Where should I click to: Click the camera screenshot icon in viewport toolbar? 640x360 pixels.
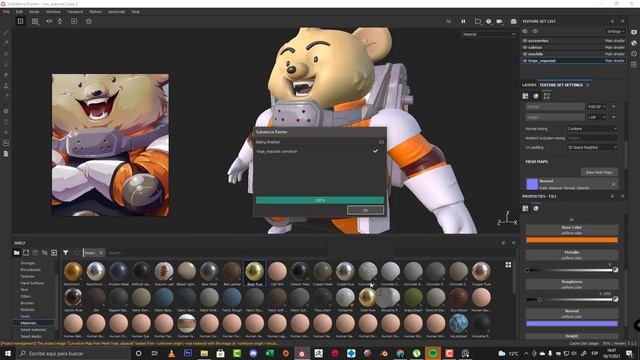pyautogui.click(x=513, y=21)
